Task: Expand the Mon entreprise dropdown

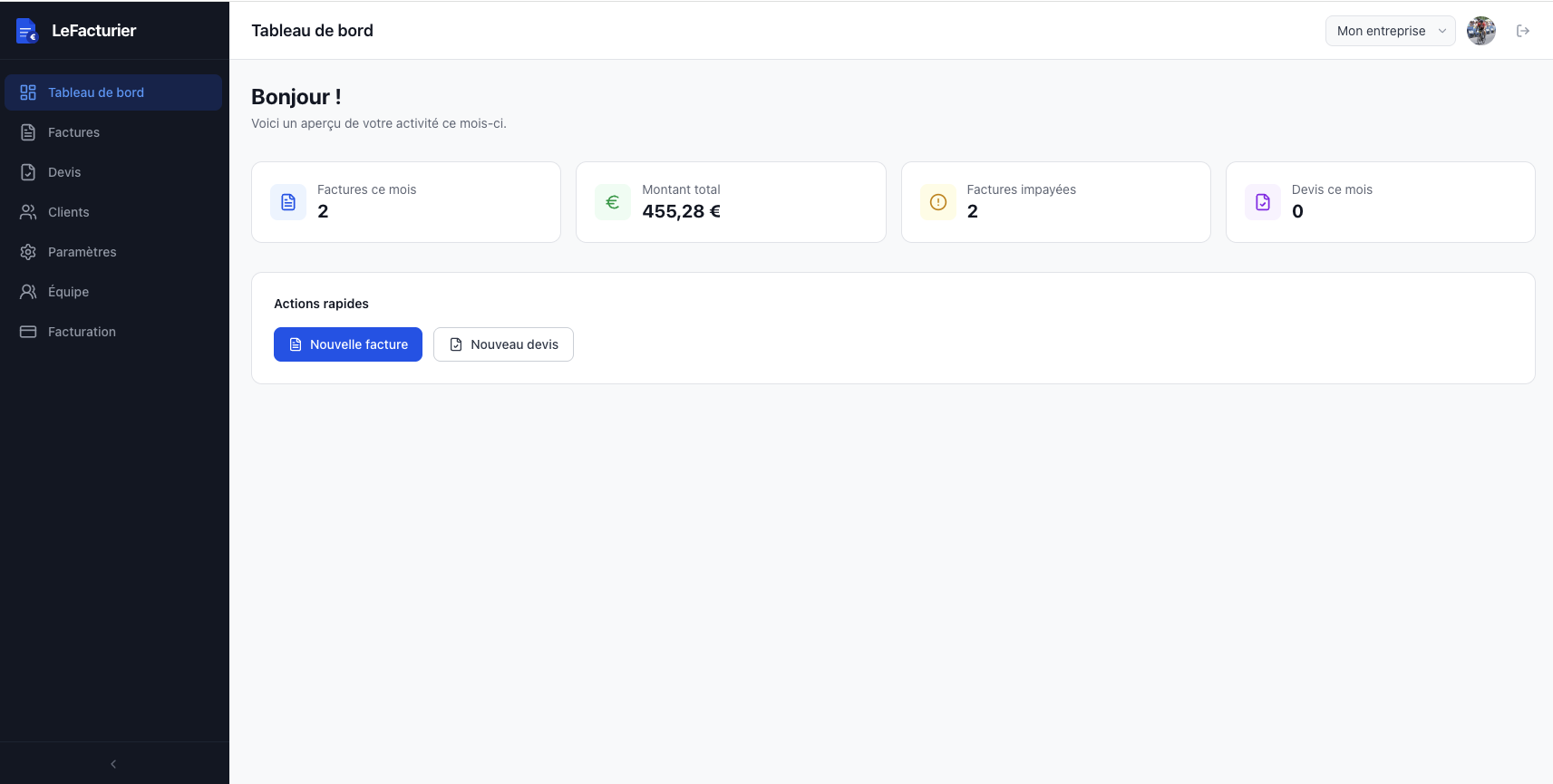Action: pos(1390,31)
